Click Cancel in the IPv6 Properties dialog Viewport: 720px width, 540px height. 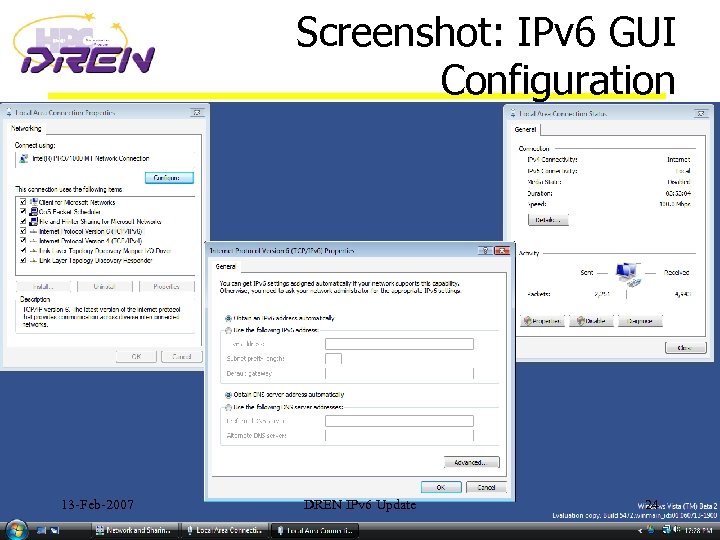point(486,487)
